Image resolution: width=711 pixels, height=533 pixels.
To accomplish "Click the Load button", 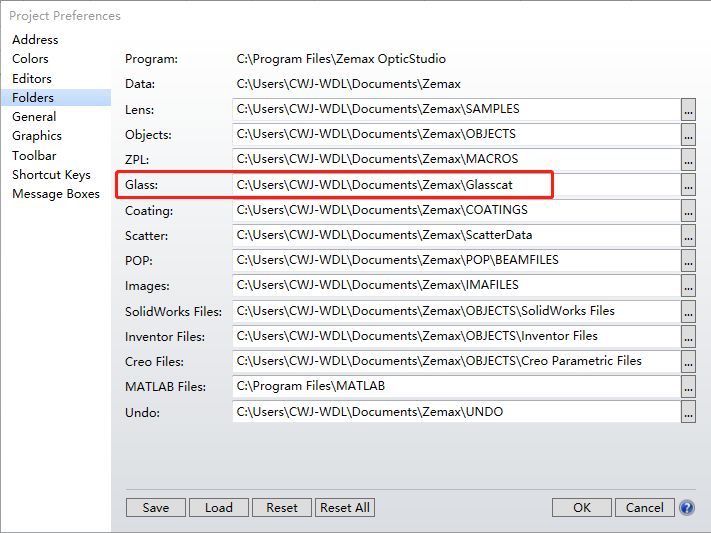I will 218,508.
